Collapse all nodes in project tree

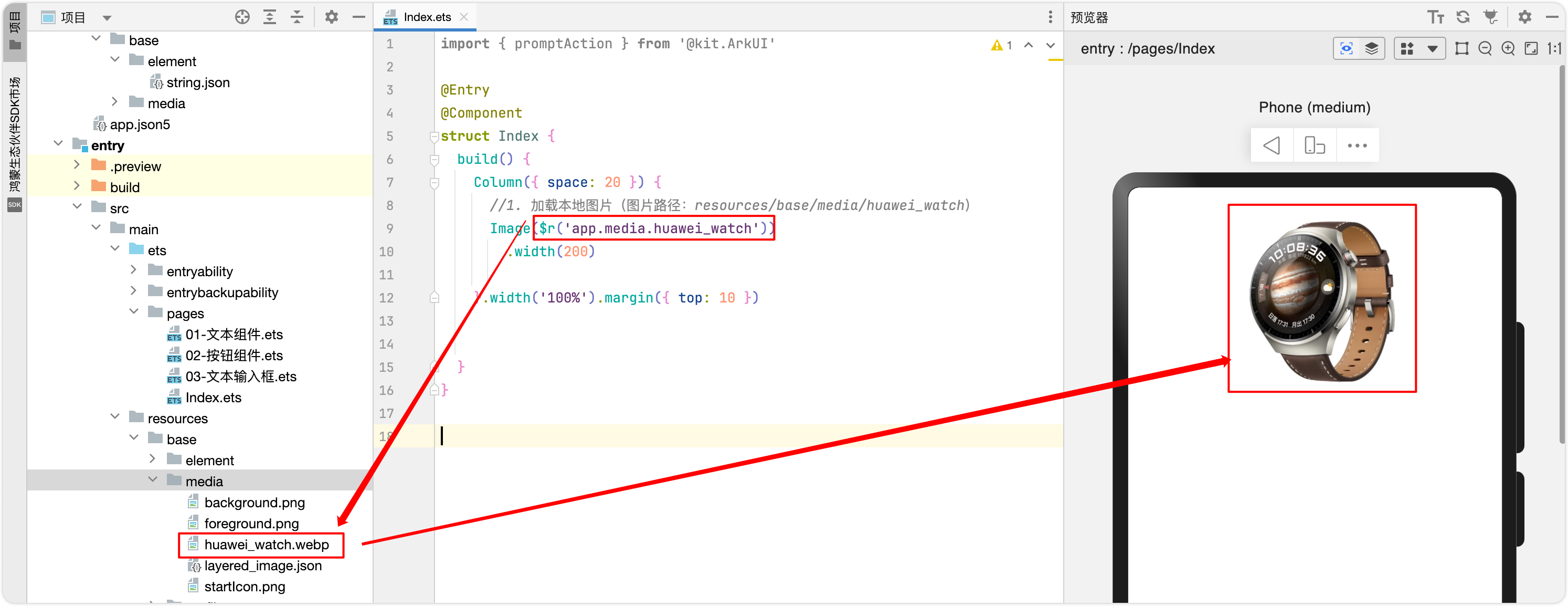coord(297,17)
